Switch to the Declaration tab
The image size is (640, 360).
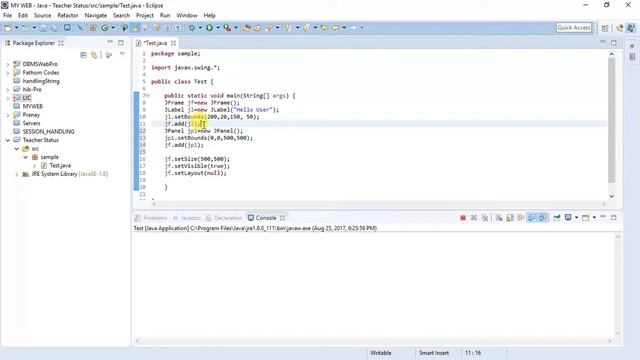pos(224,218)
